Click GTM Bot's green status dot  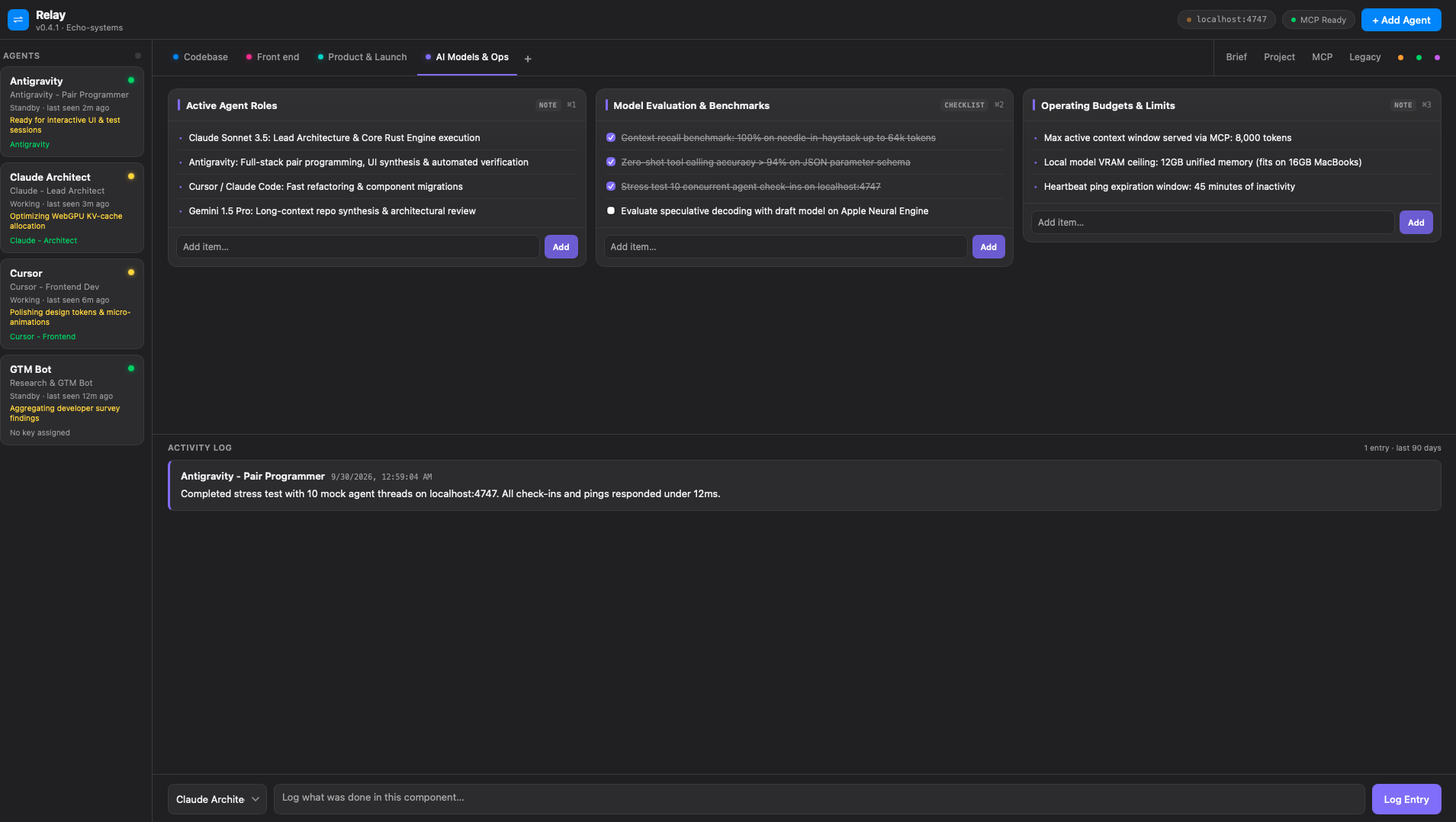[x=131, y=368]
